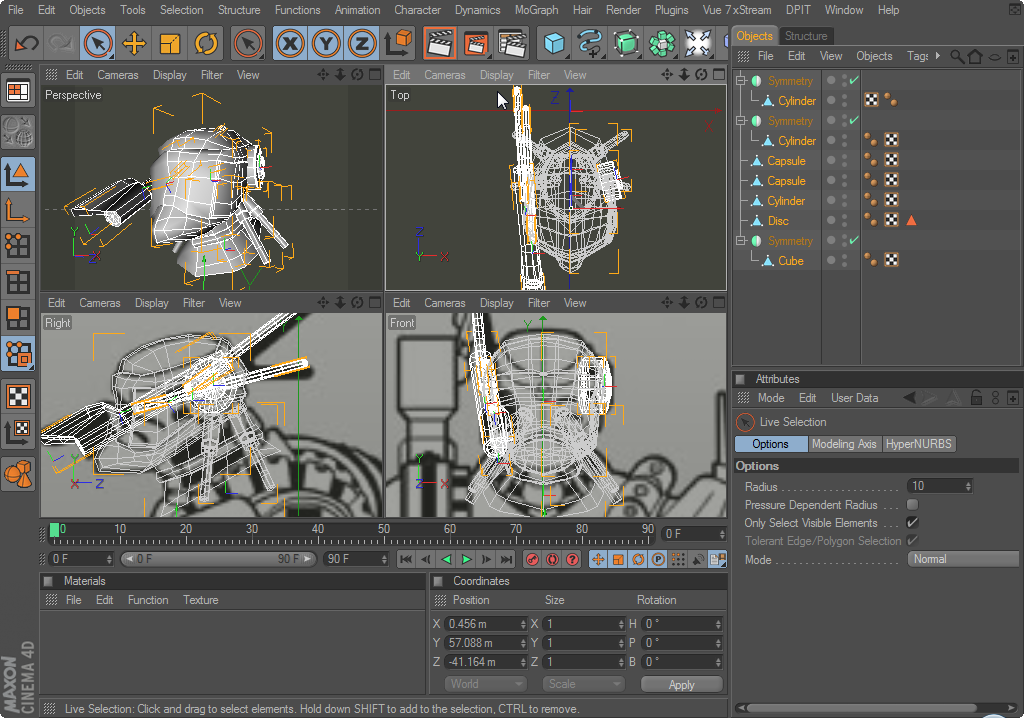Toggle the Z axis lock

point(362,44)
